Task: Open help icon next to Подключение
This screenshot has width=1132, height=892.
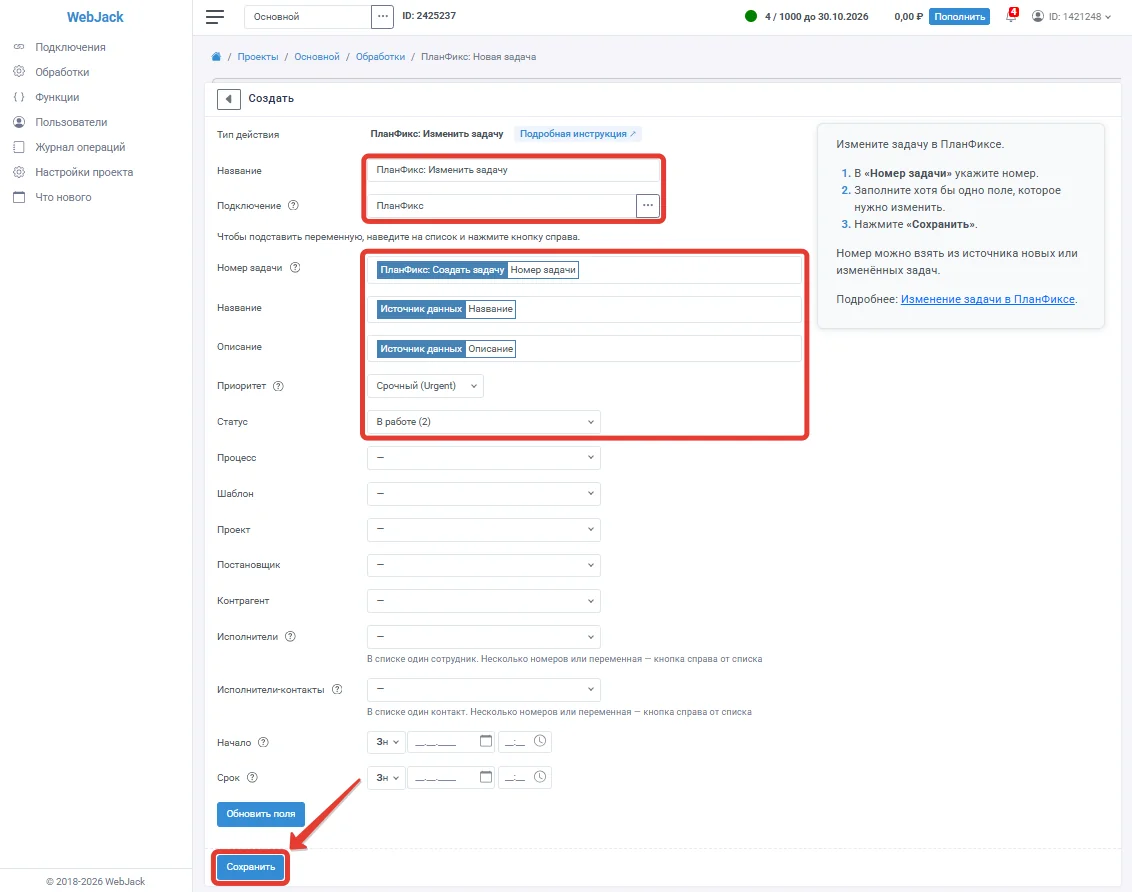Action: pos(293,206)
